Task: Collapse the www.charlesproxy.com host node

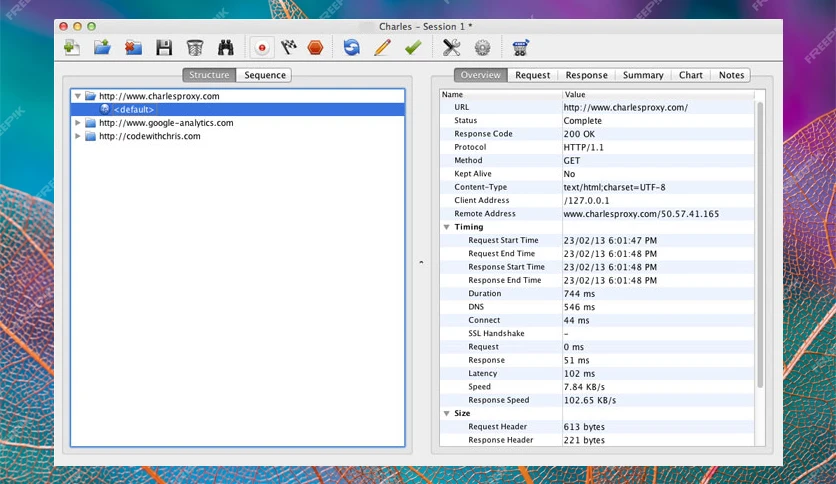Action: (78, 96)
